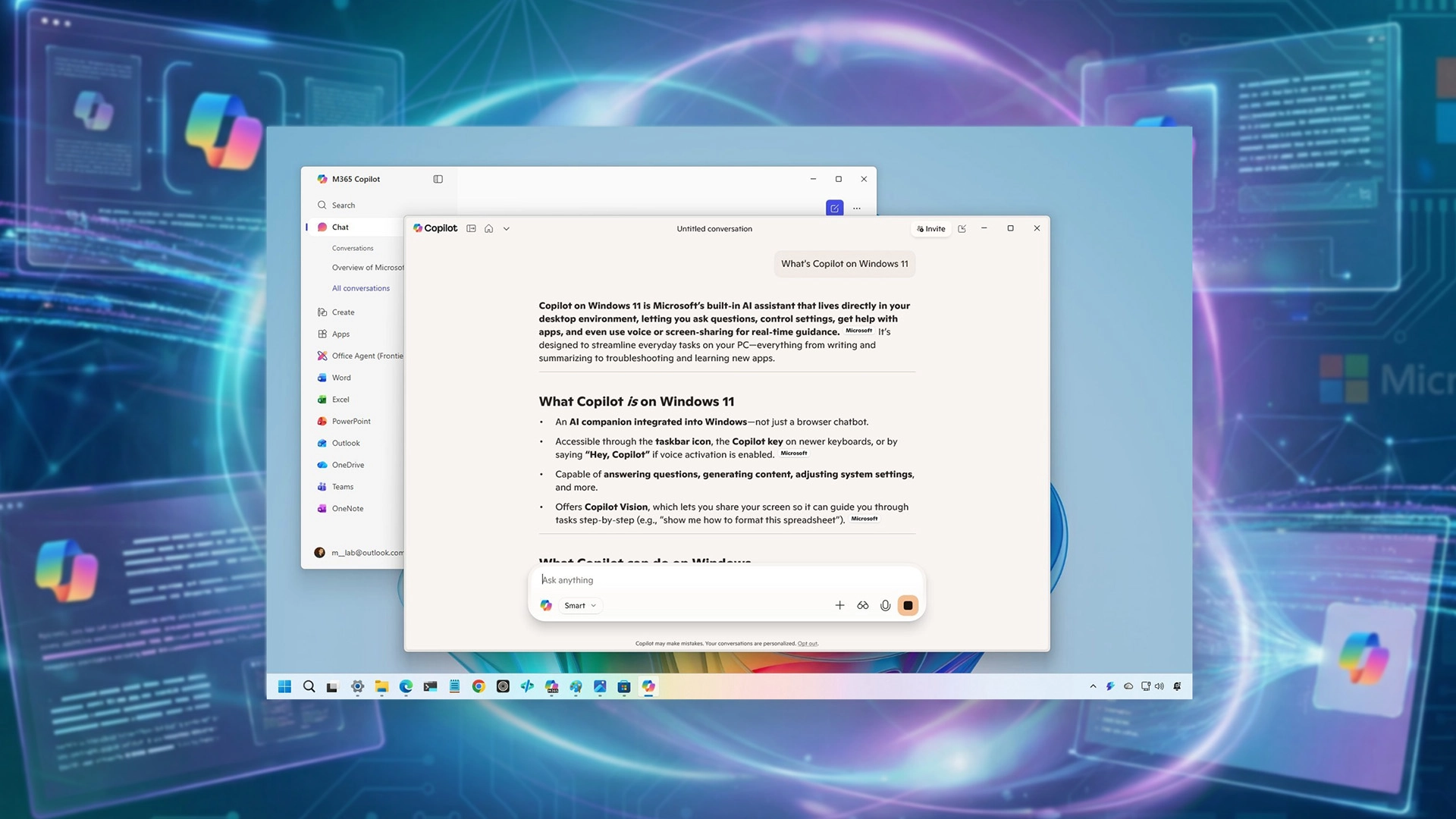
Task: Go to Copilot home icon
Action: point(489,228)
